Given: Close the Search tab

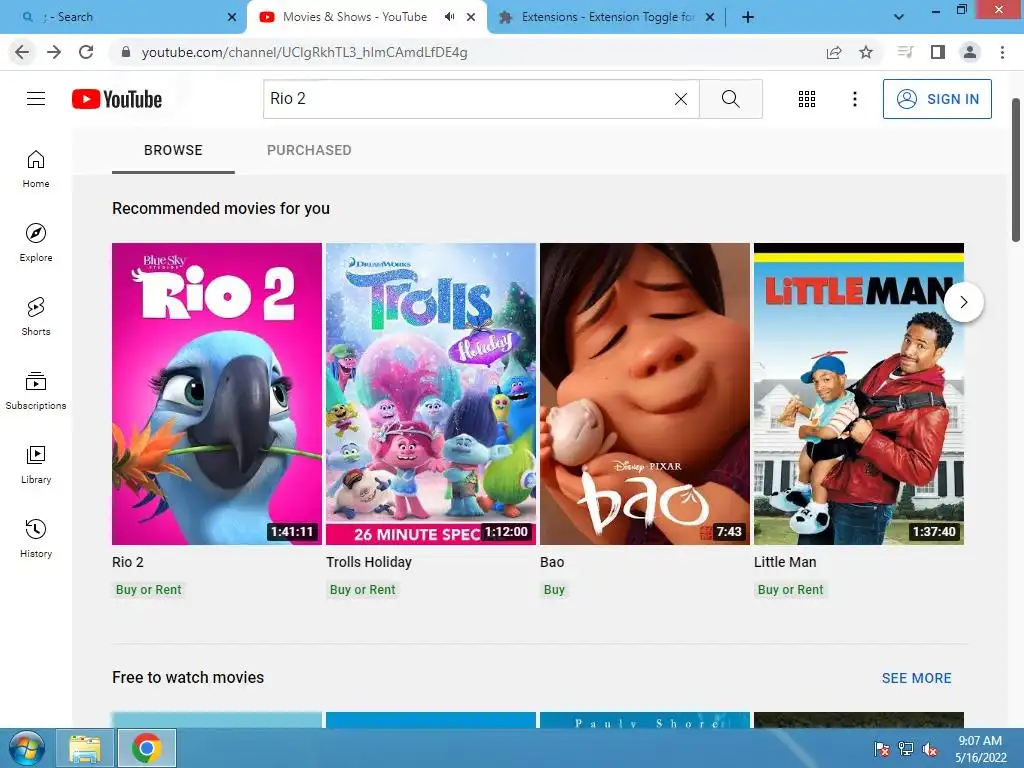Looking at the screenshot, I should click(x=232, y=17).
